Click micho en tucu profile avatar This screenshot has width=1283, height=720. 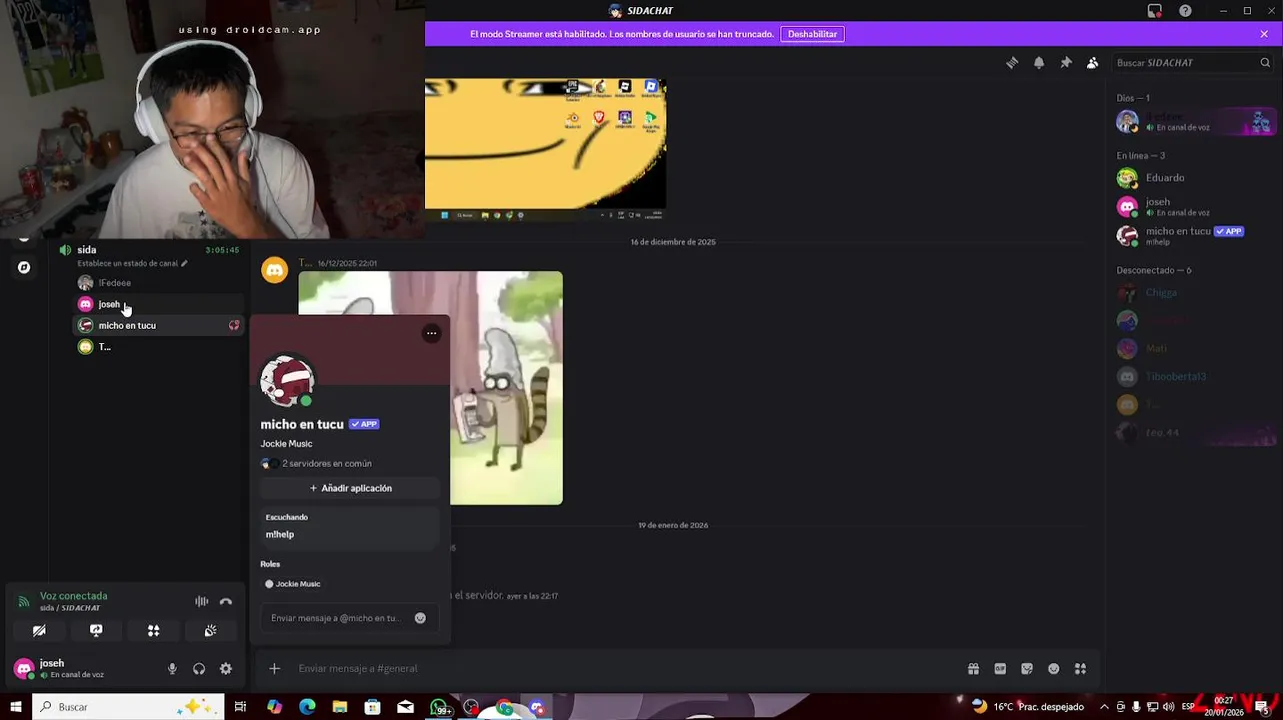(x=287, y=381)
